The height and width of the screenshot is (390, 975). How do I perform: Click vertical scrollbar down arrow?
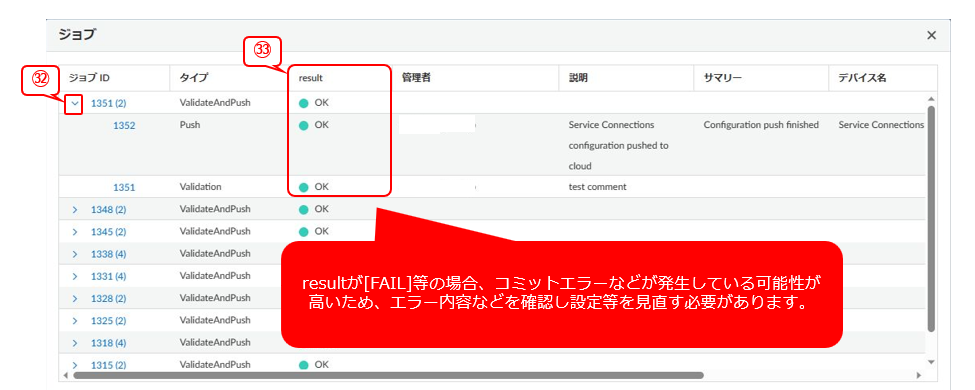[931, 361]
